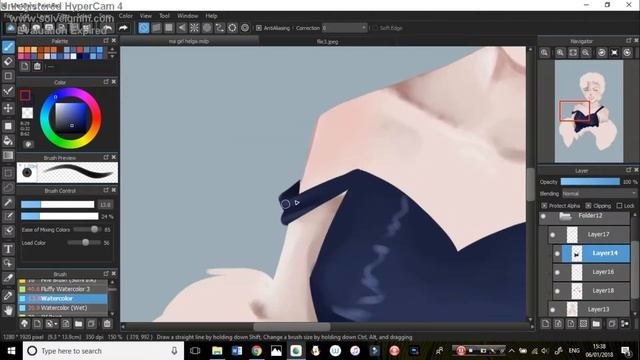Click the highlighted Snap Off icon
Viewport: 640px width, 360px height.
[144, 28]
